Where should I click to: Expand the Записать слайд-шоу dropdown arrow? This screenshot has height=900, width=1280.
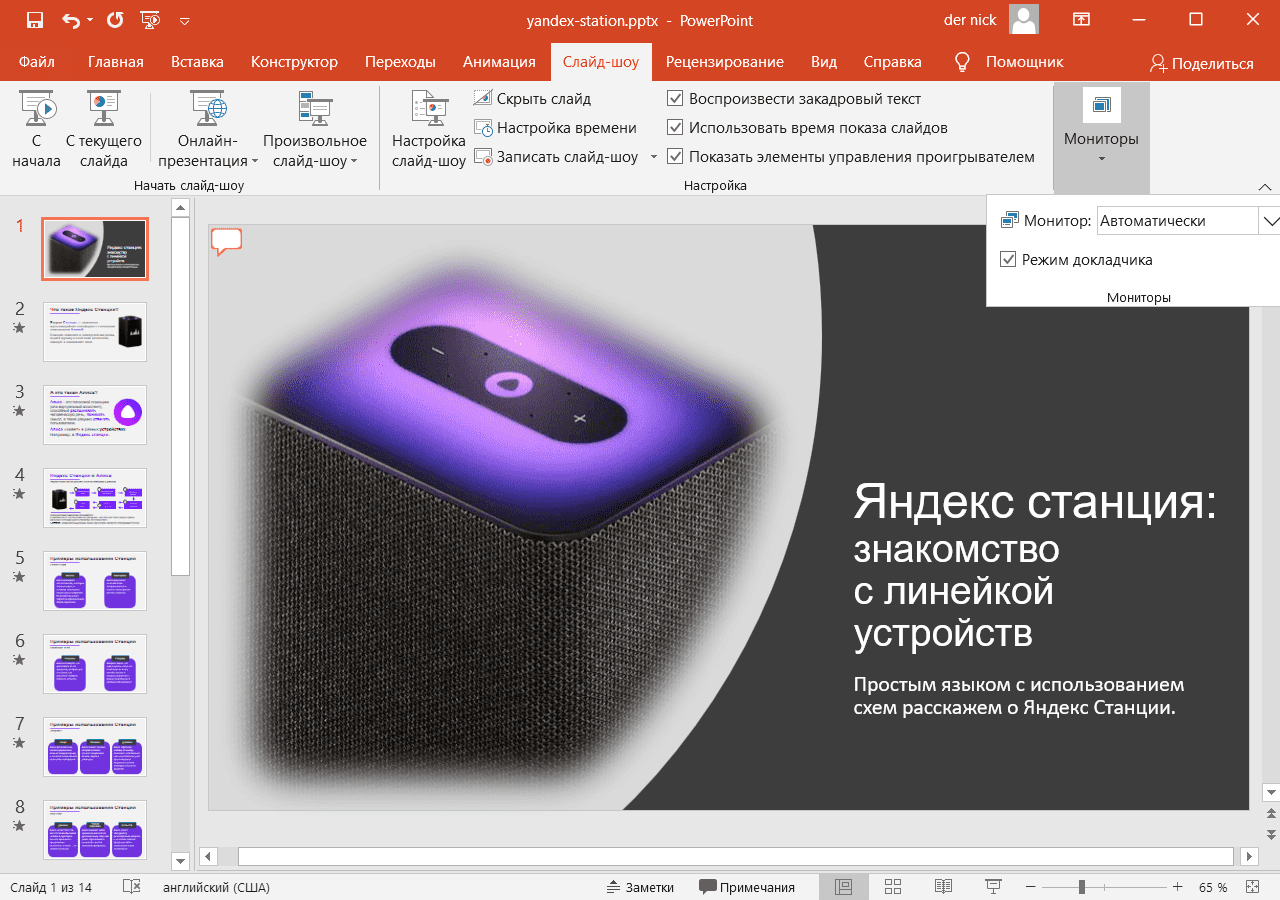653,157
